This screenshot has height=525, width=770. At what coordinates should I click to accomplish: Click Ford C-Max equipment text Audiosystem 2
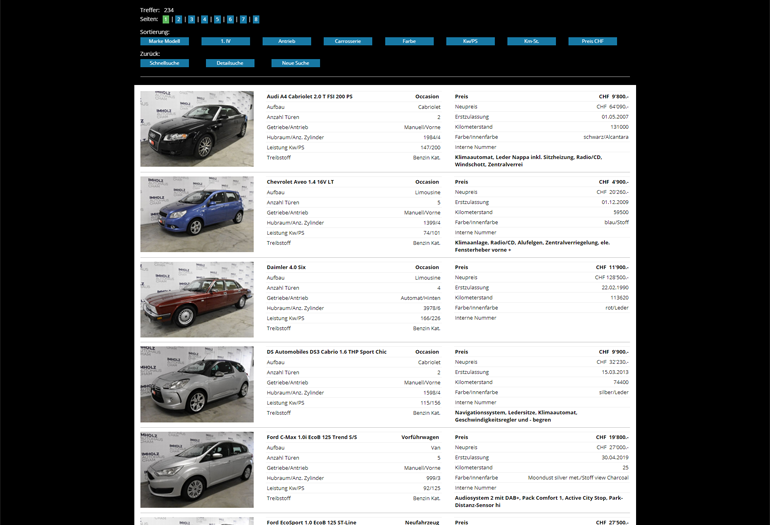point(539,501)
